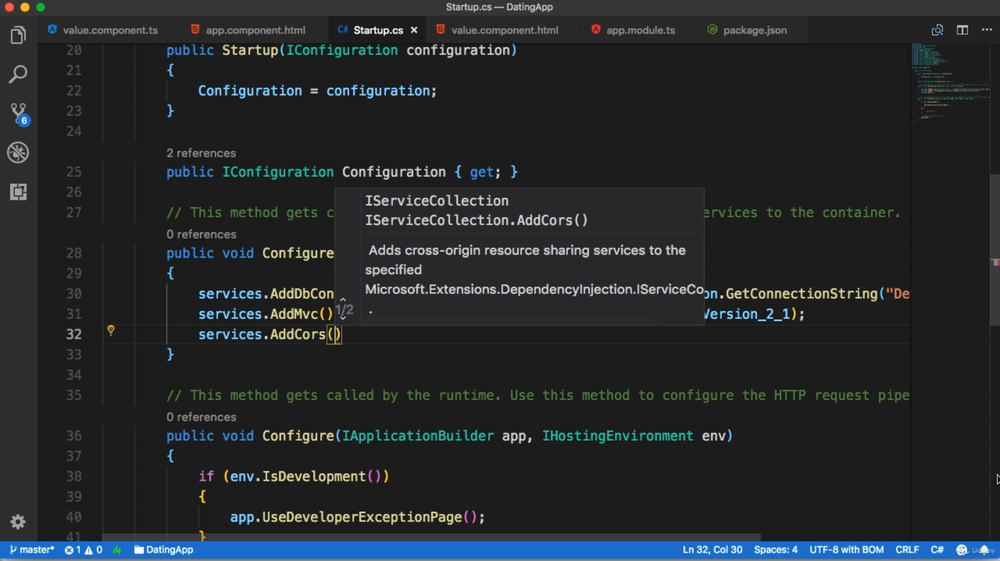Viewport: 1000px width, 561px height.
Task: Click 0 references link above Configure method
Action: 201,417
